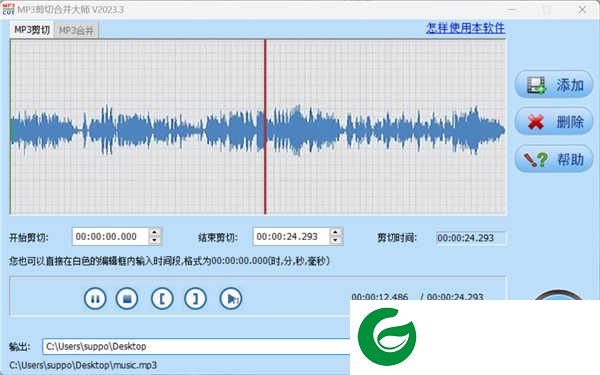Click the stop playback button
Viewport: 600px width, 375px height.
point(127,298)
